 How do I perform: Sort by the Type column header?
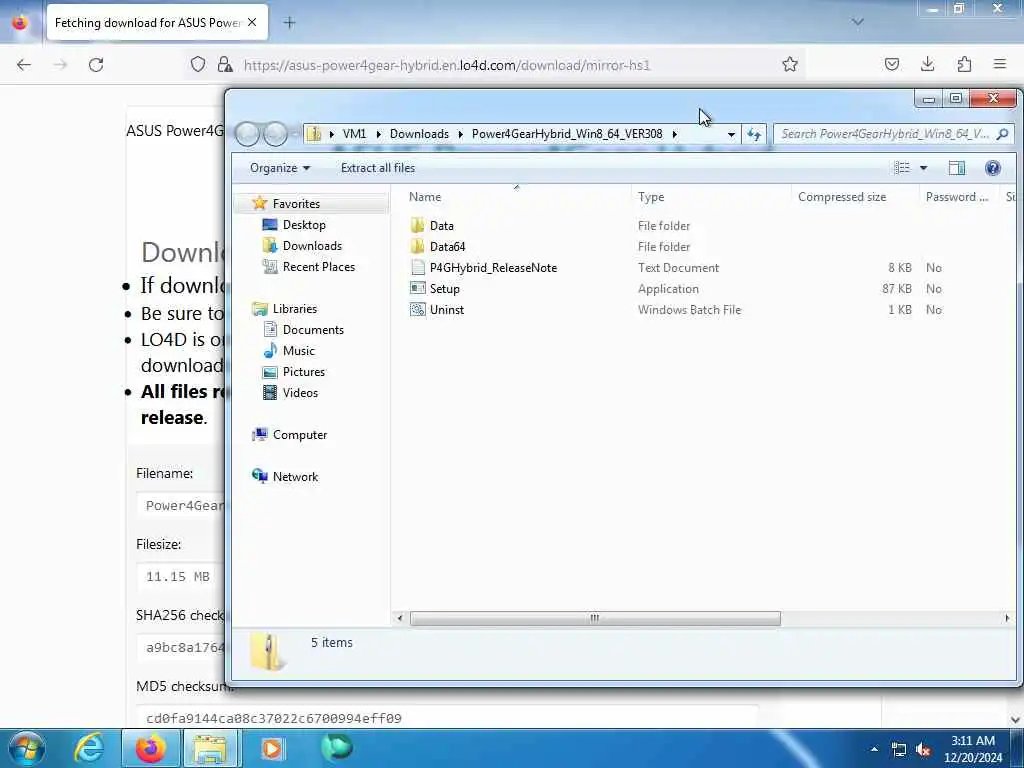pyautogui.click(x=650, y=197)
